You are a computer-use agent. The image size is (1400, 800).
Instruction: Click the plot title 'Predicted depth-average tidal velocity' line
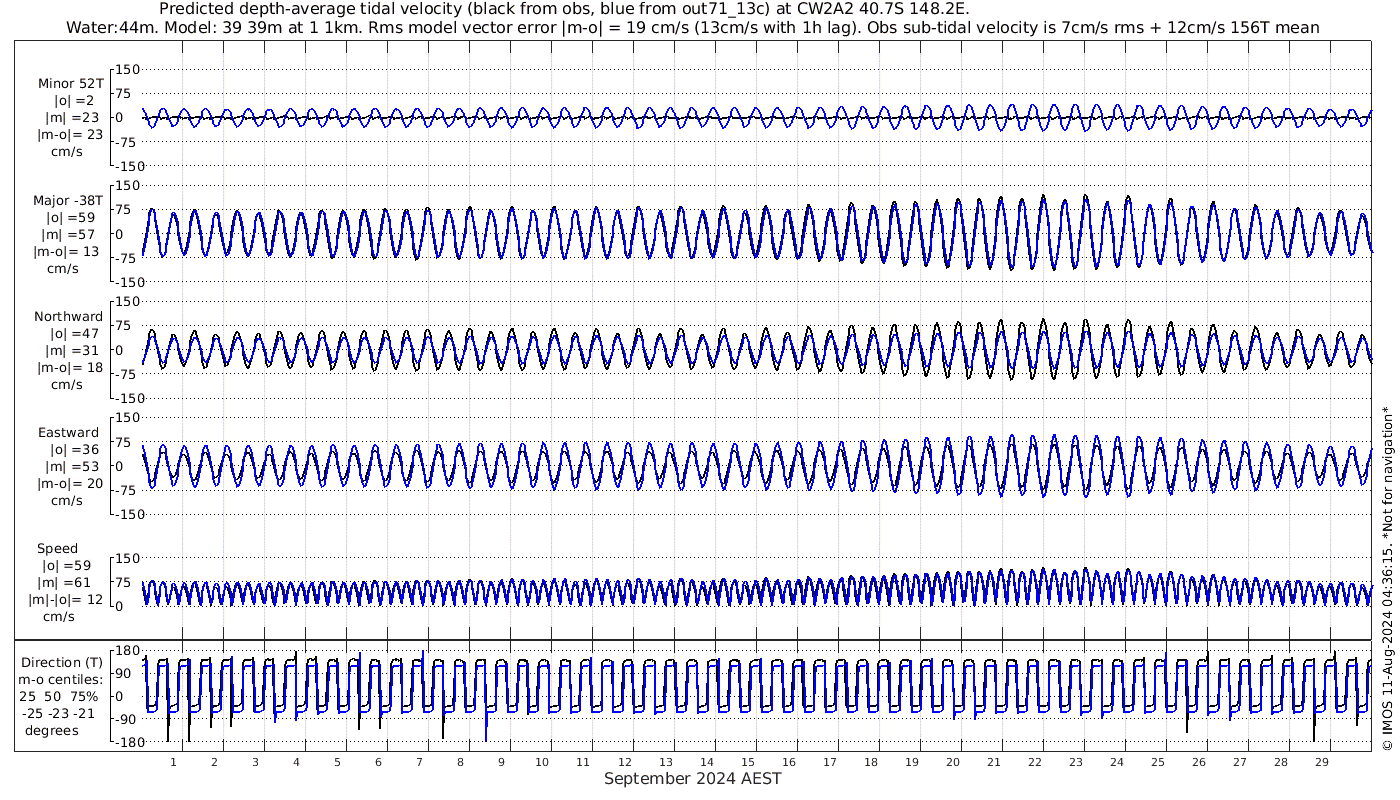pyautogui.click(x=564, y=9)
